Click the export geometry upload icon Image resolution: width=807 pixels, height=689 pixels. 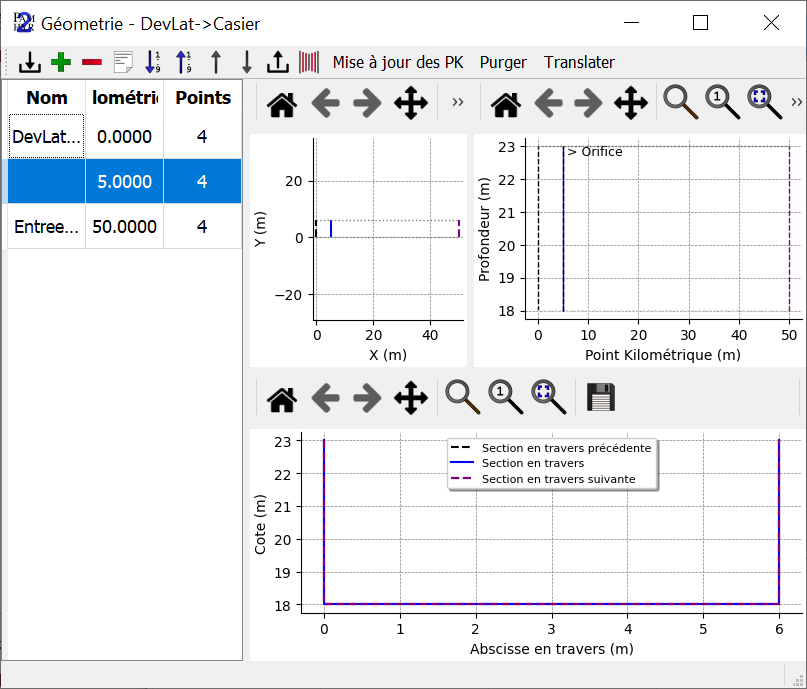[277, 62]
